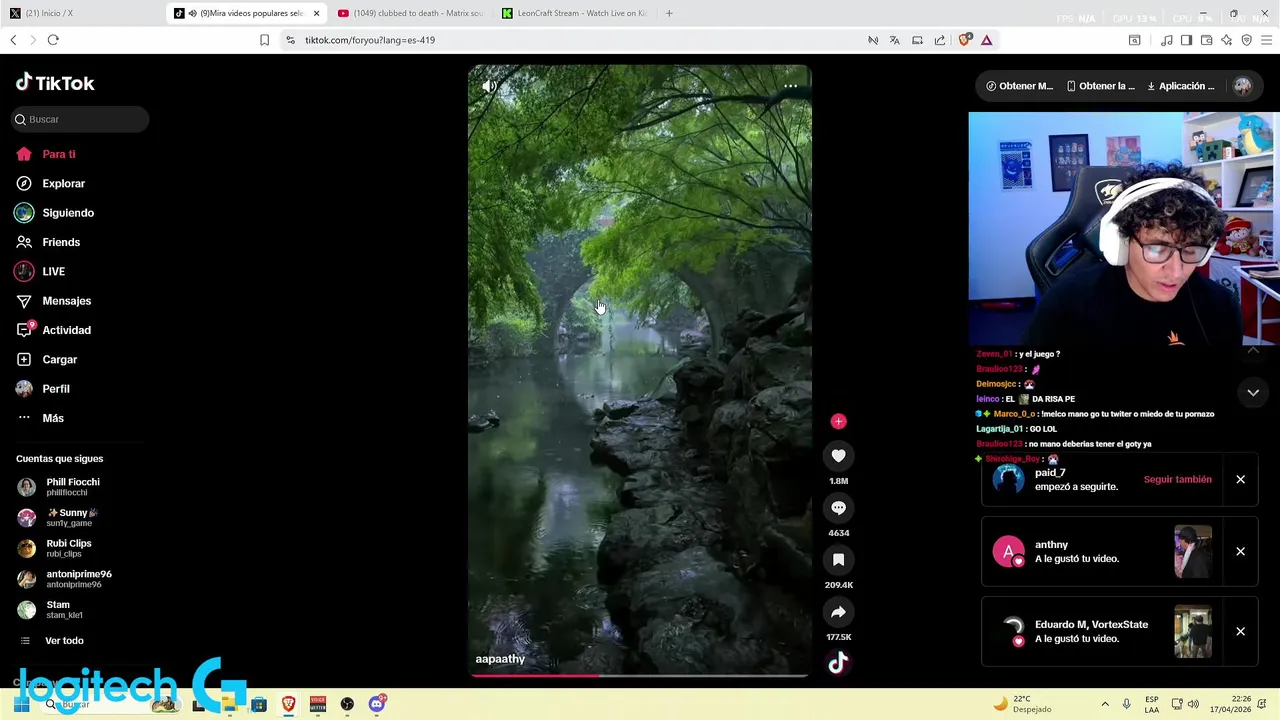Dismiss anthny like notification
Image resolution: width=1280 pixels, height=720 pixels.
[x=1240, y=551]
